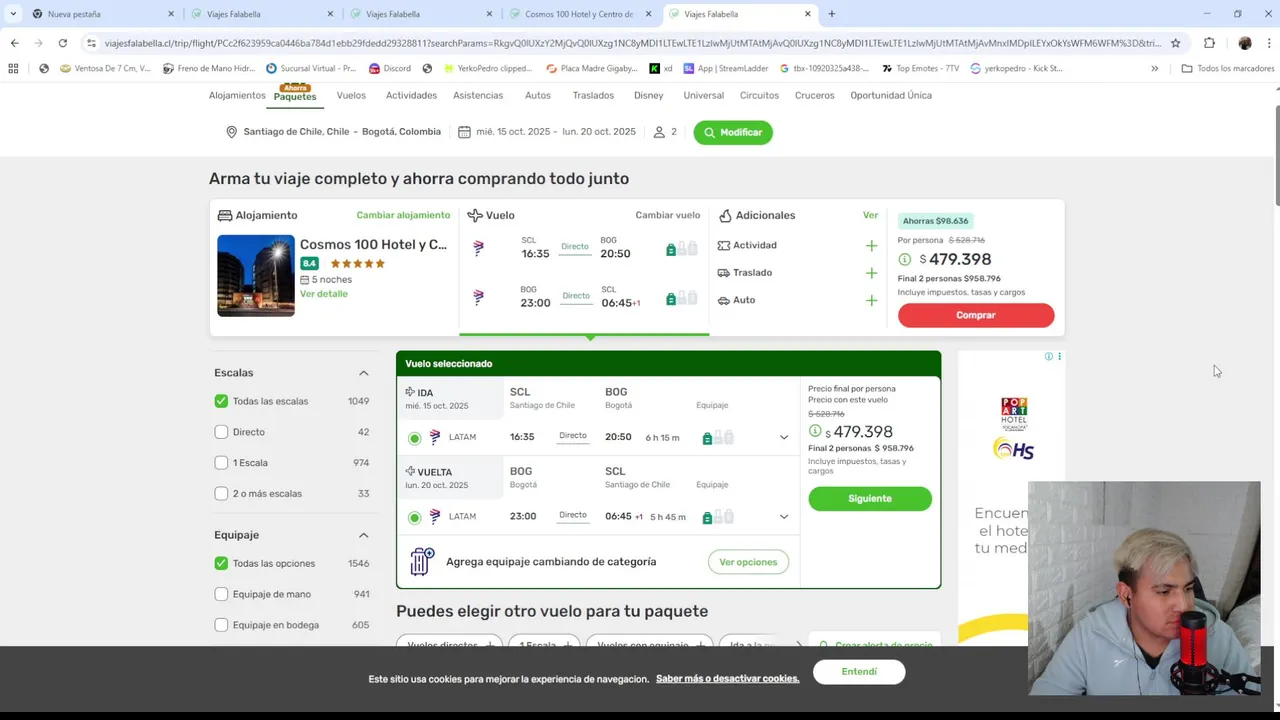Reload the page with refresh icon
This screenshot has width=1280, height=720.
click(x=62, y=43)
